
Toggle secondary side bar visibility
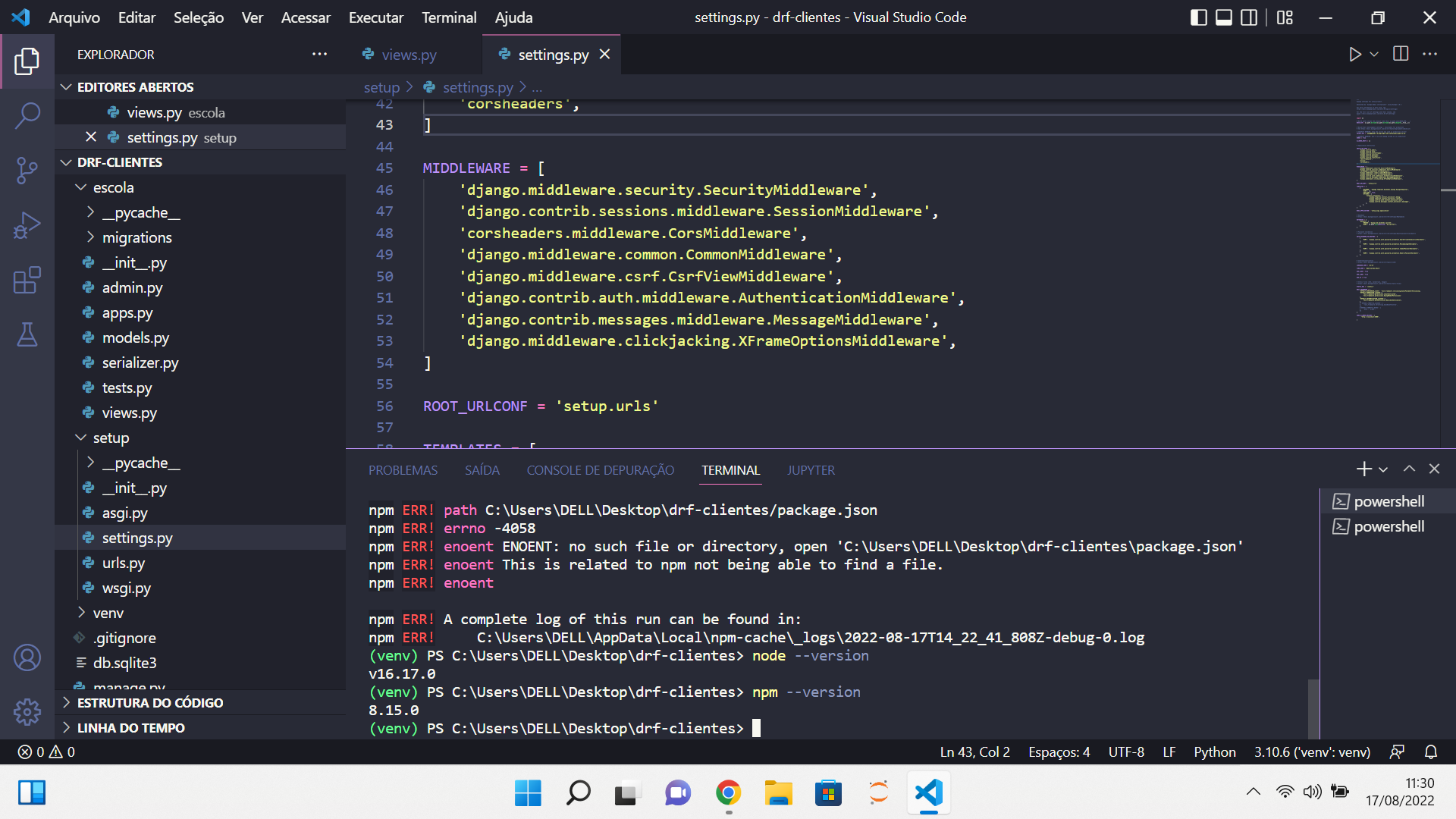pos(1249,17)
